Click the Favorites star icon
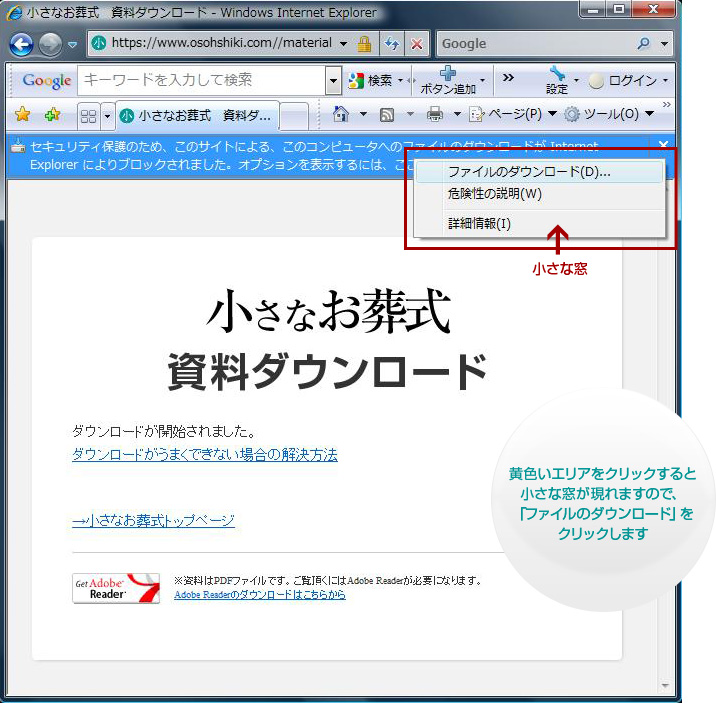Screen dimensions: 716x703 [x=22, y=114]
